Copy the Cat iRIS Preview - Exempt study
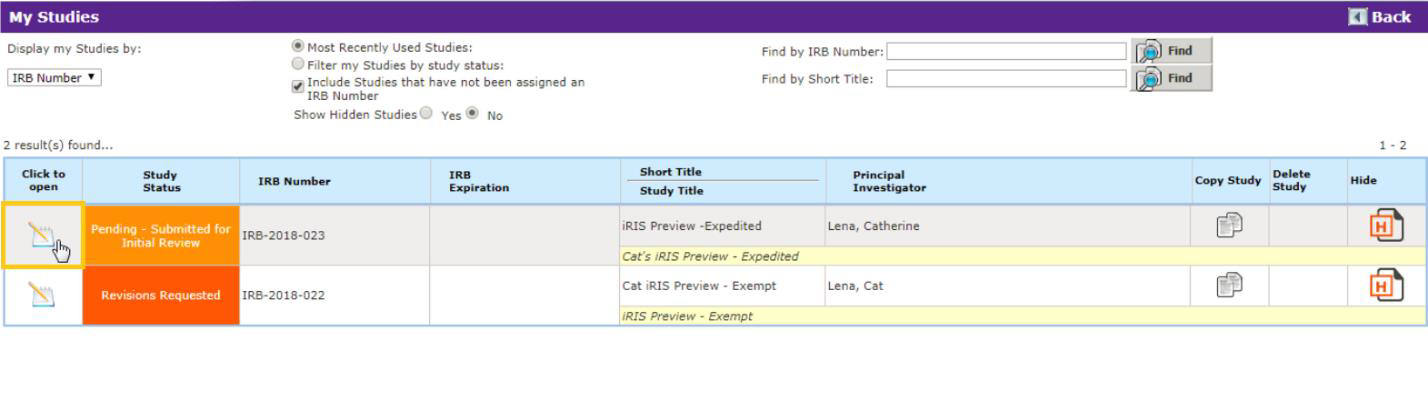The height and width of the screenshot is (401, 1428). 1228,287
